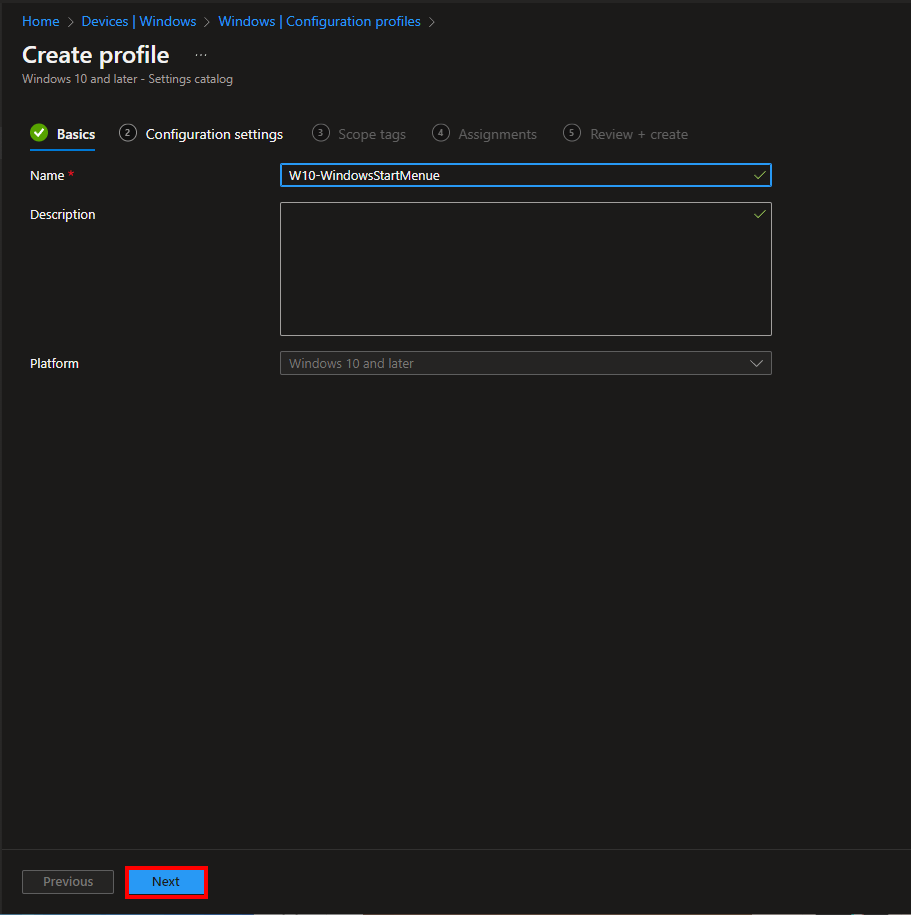Go to the Assignments tab label
Image resolution: width=911 pixels, height=915 pixels.
(x=497, y=134)
